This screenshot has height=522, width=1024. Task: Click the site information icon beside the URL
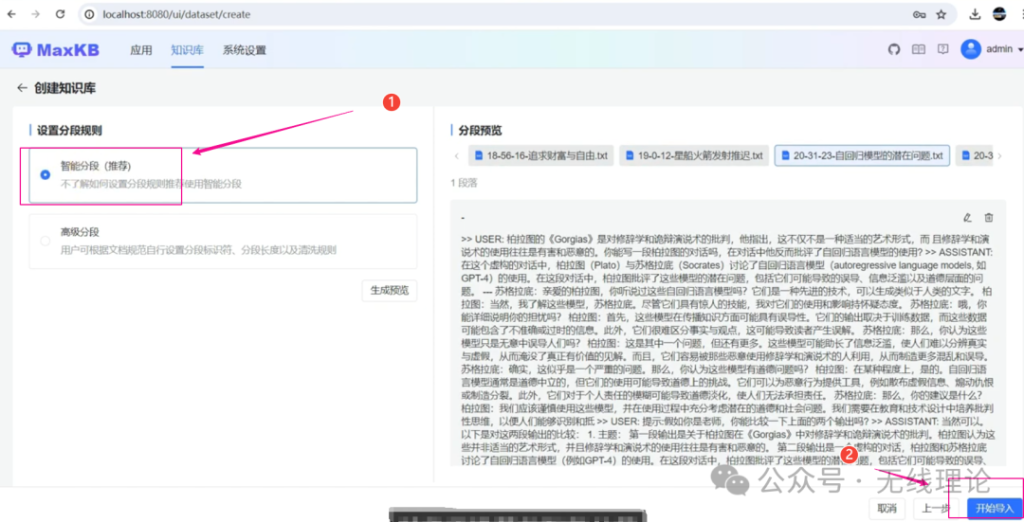(89, 14)
